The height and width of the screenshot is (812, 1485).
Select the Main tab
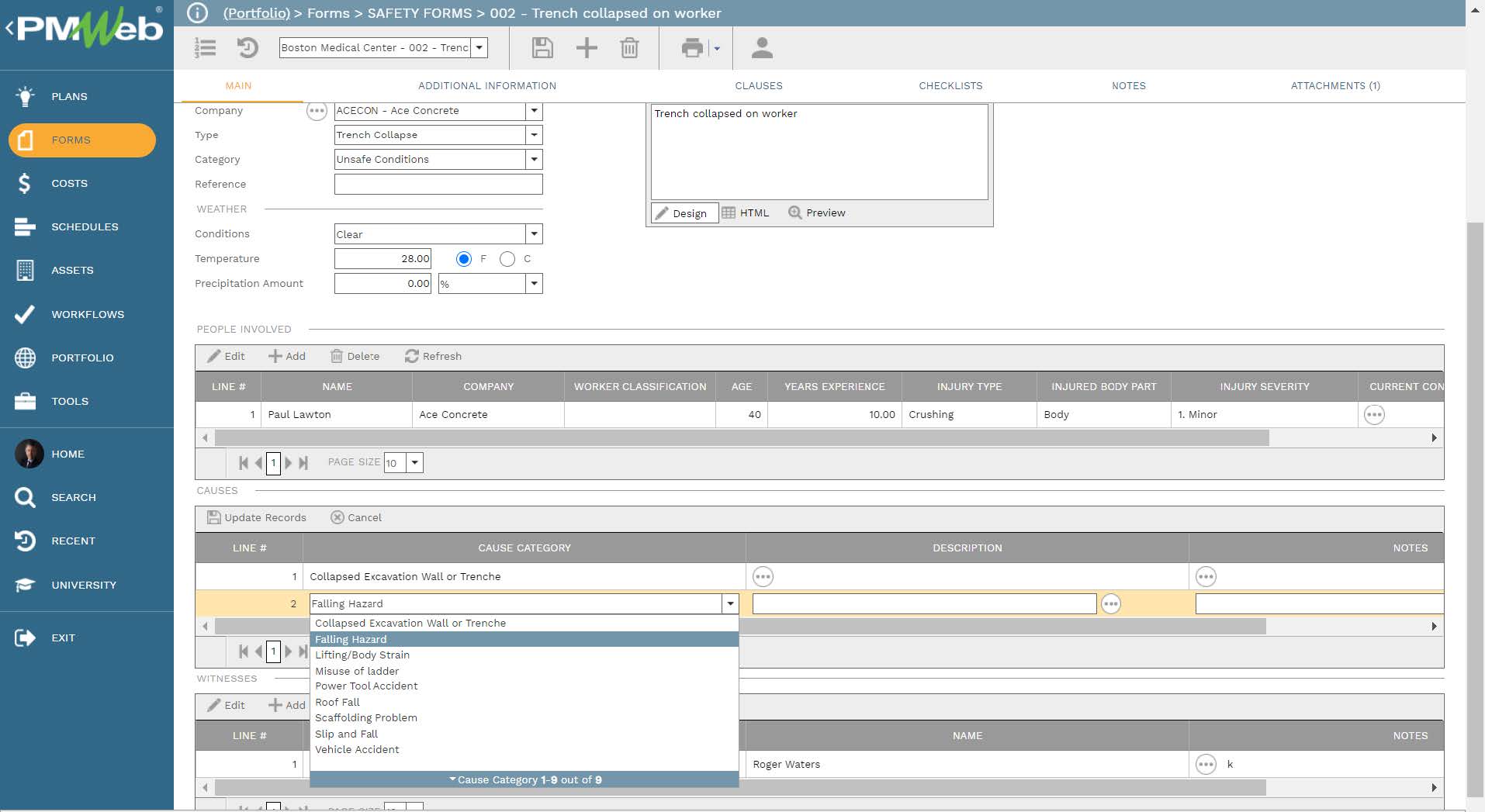point(238,86)
